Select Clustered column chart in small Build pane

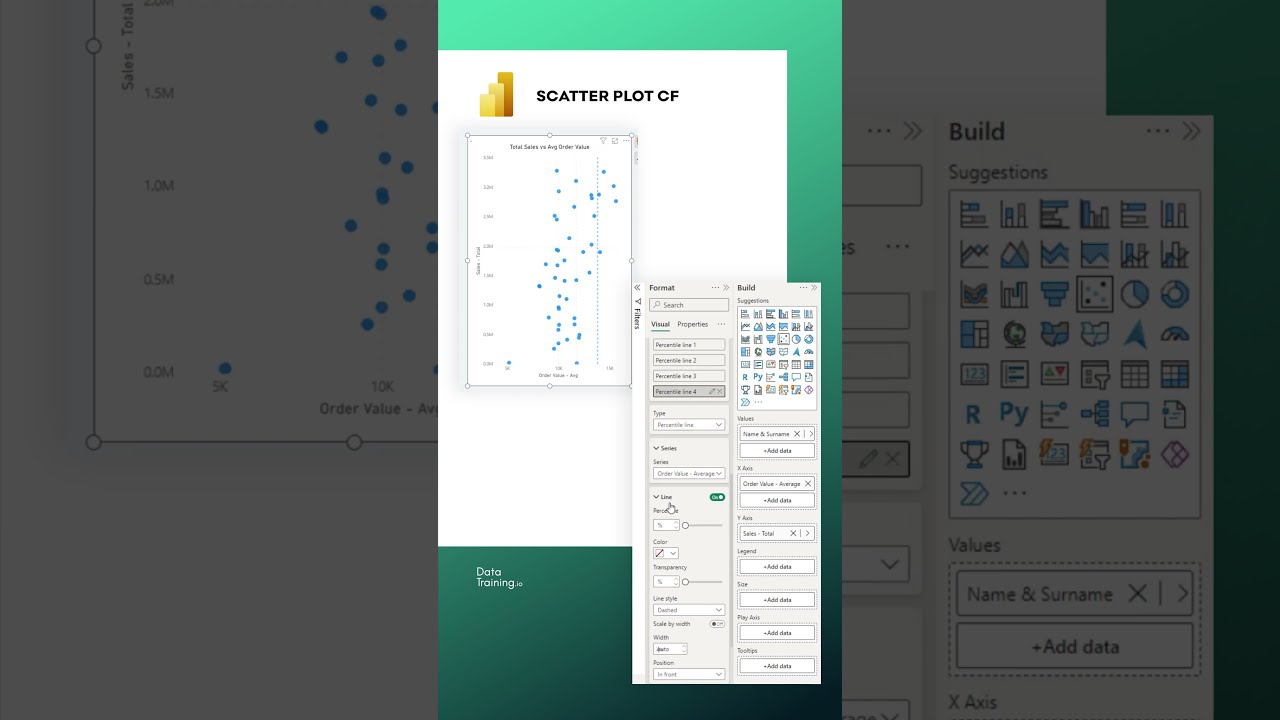783,314
